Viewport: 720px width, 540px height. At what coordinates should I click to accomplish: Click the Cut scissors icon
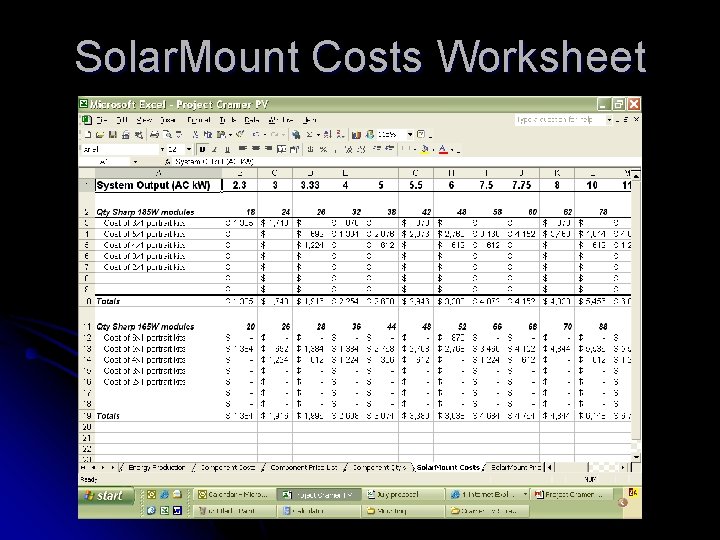[x=196, y=135]
